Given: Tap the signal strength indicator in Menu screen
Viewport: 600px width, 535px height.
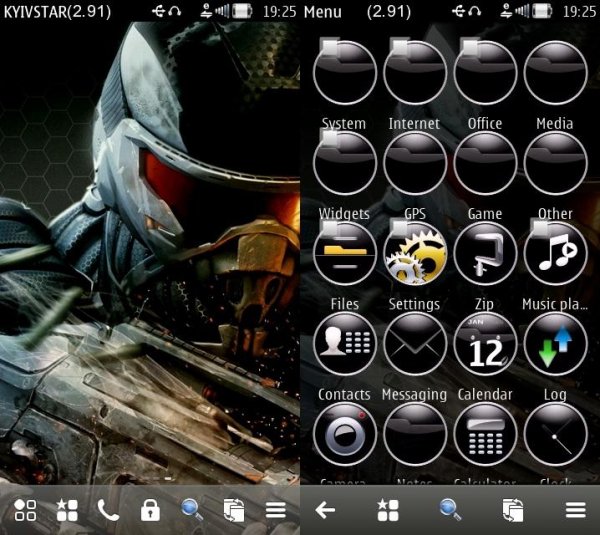Looking at the screenshot, I should point(522,11).
